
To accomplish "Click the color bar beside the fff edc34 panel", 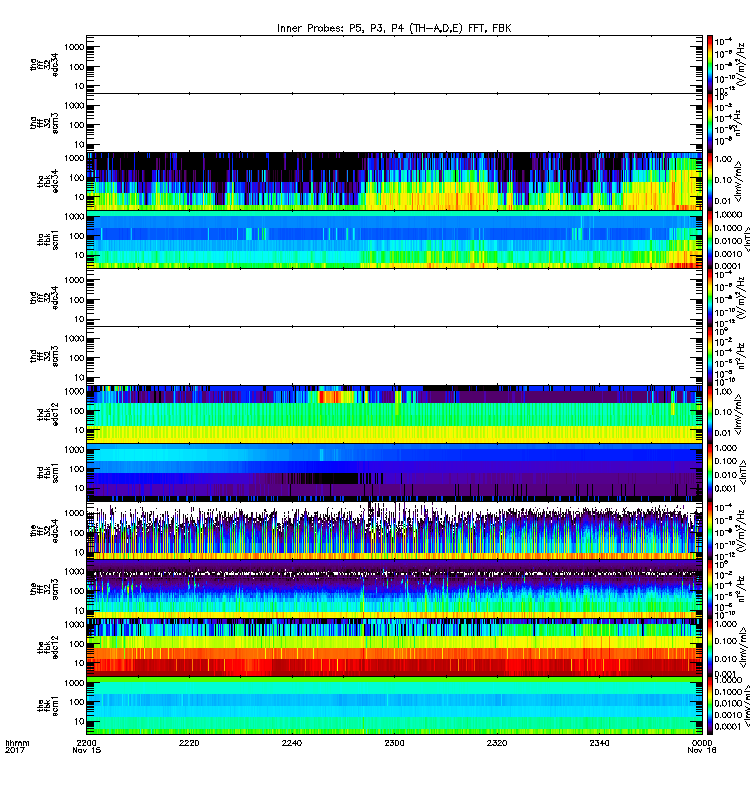I will (709, 531).
